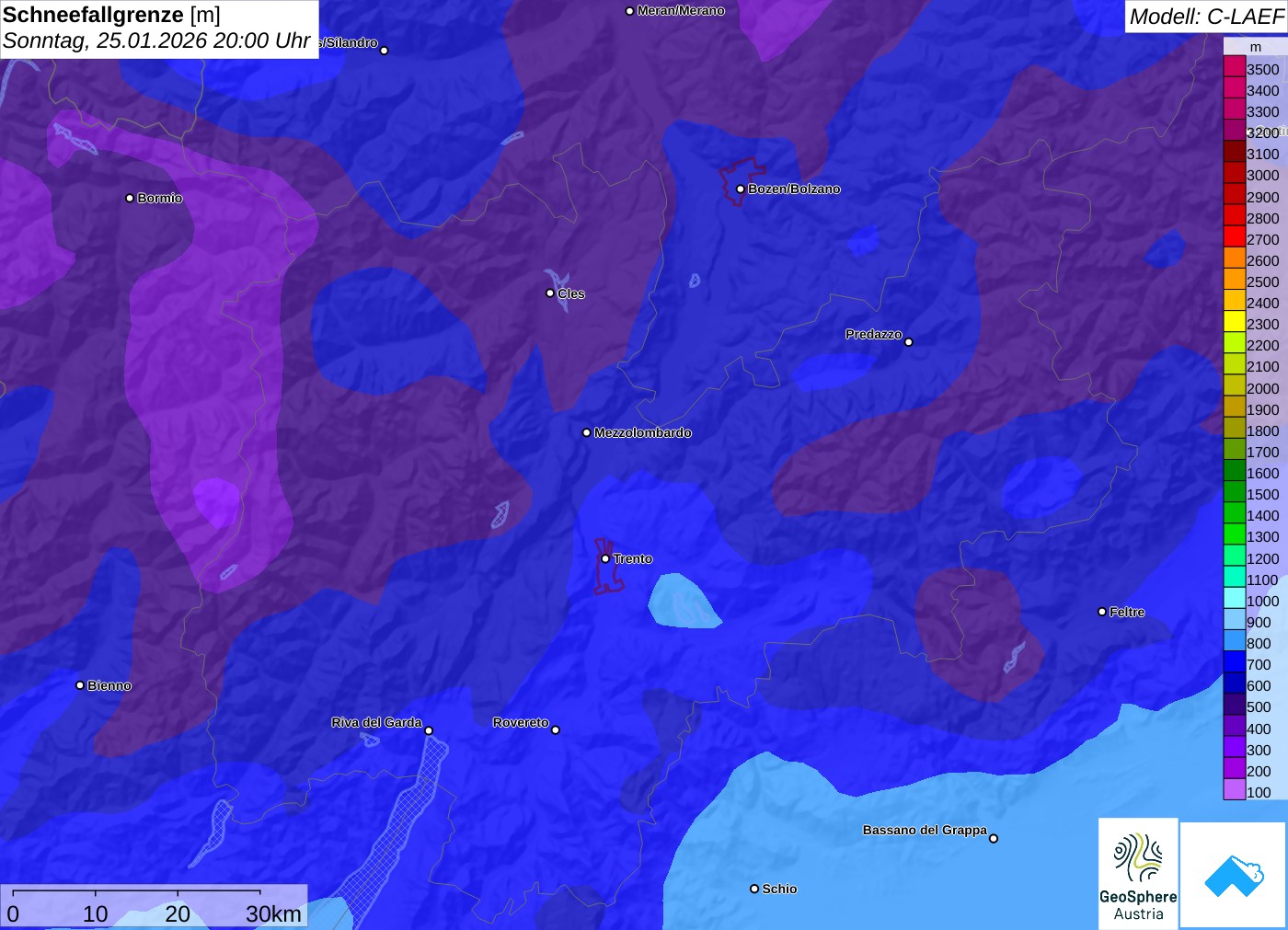
Task: Select the "1200" legend value label
Action: (x=1263, y=558)
